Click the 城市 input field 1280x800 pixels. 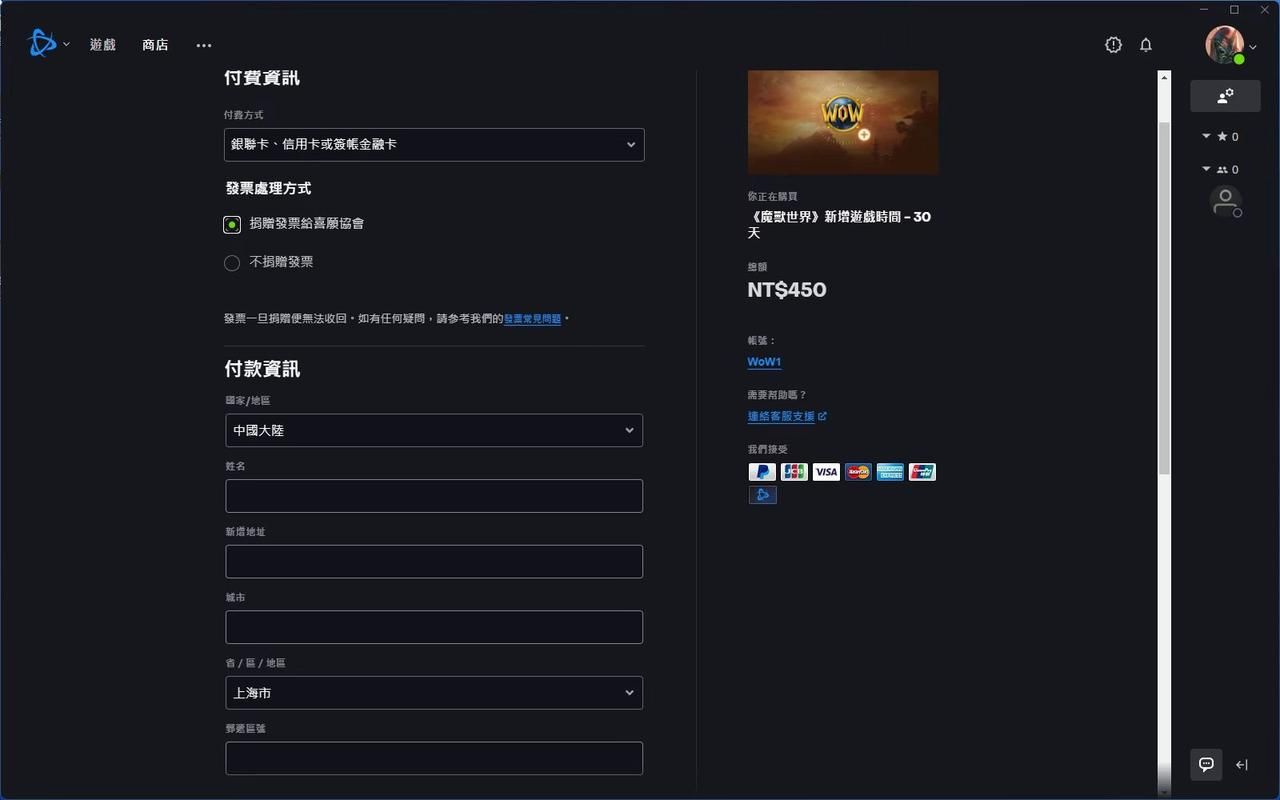coord(434,627)
